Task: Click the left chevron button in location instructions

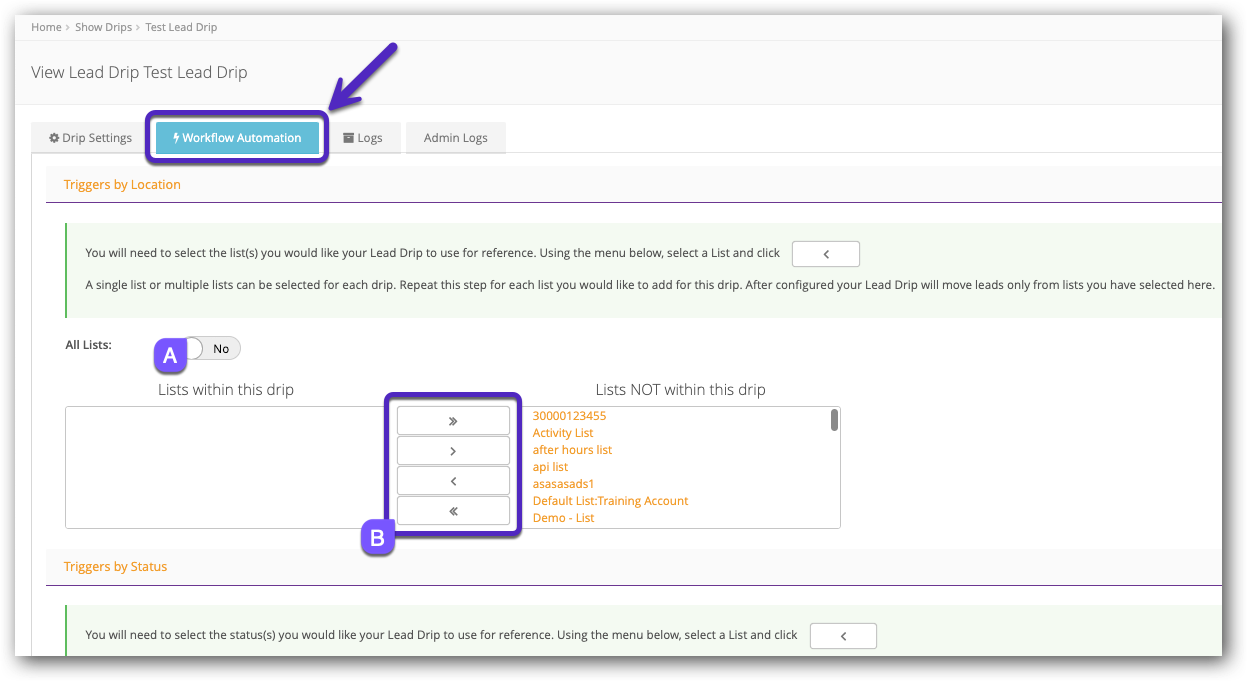Action: (825, 254)
